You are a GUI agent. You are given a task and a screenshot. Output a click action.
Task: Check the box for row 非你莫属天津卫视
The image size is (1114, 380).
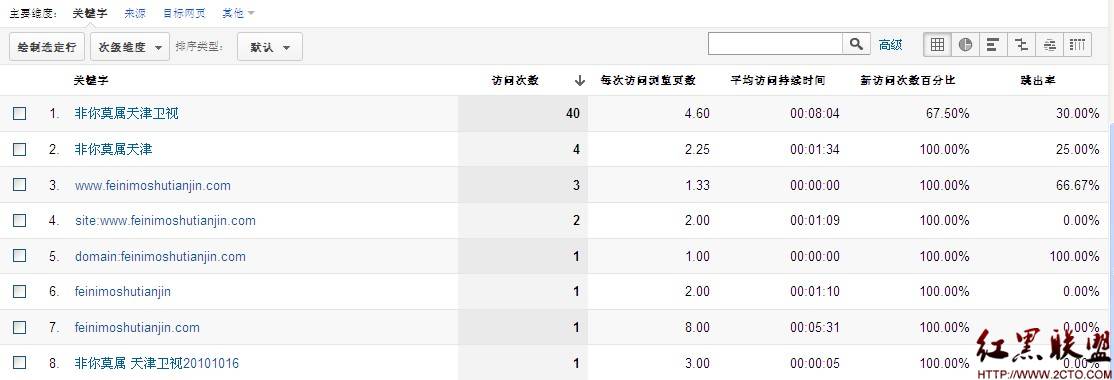pyautogui.click(x=20, y=114)
